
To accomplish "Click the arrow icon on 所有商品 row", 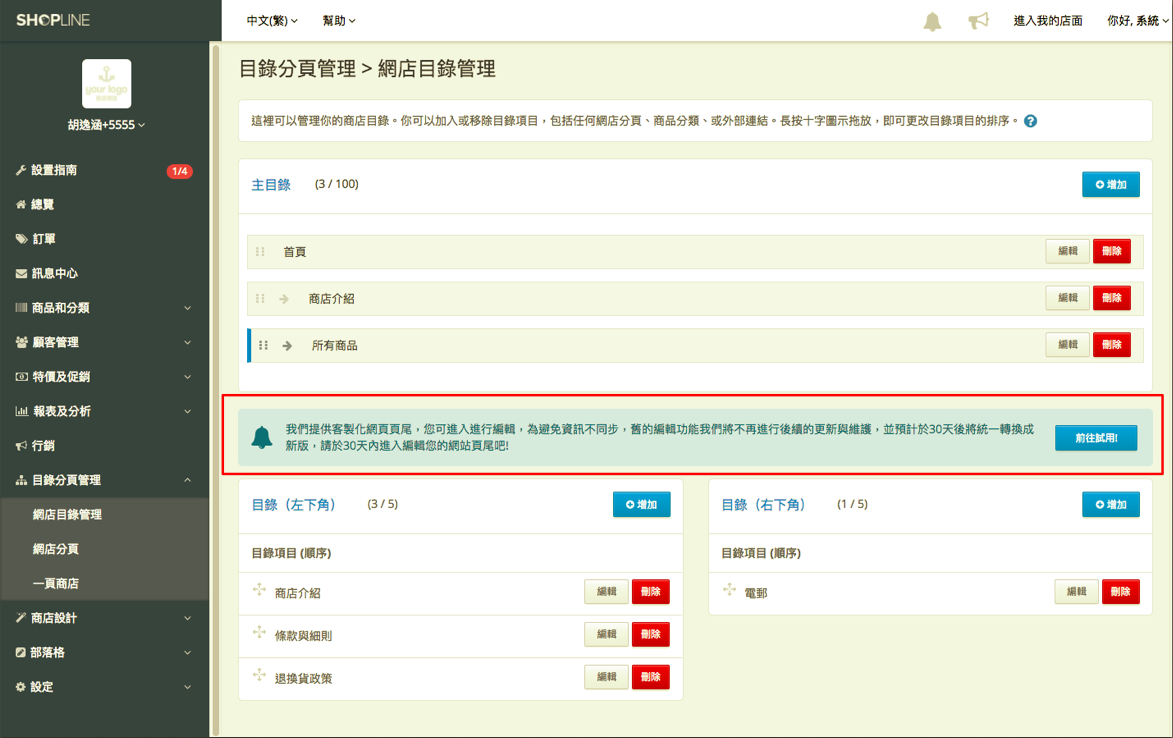I will coord(287,345).
